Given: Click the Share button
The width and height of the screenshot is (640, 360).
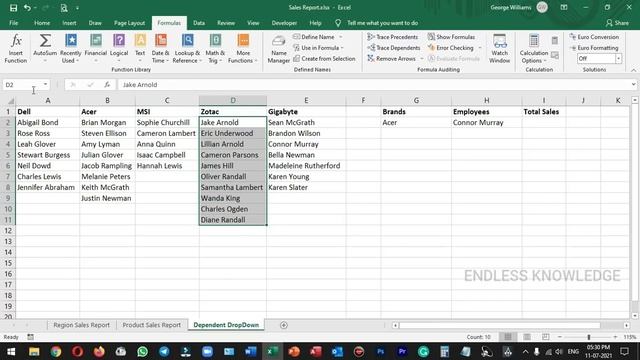Looking at the screenshot, I should 618,23.
